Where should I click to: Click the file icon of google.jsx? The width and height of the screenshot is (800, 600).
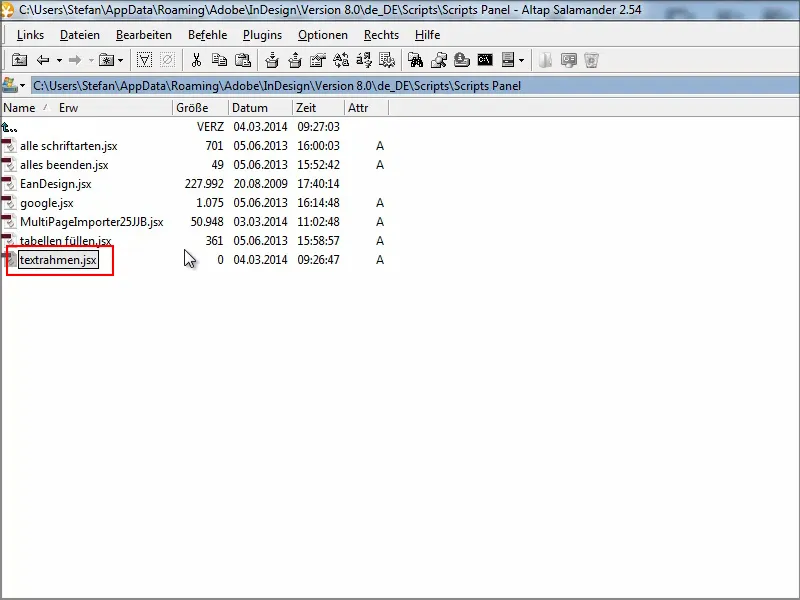tap(9, 203)
